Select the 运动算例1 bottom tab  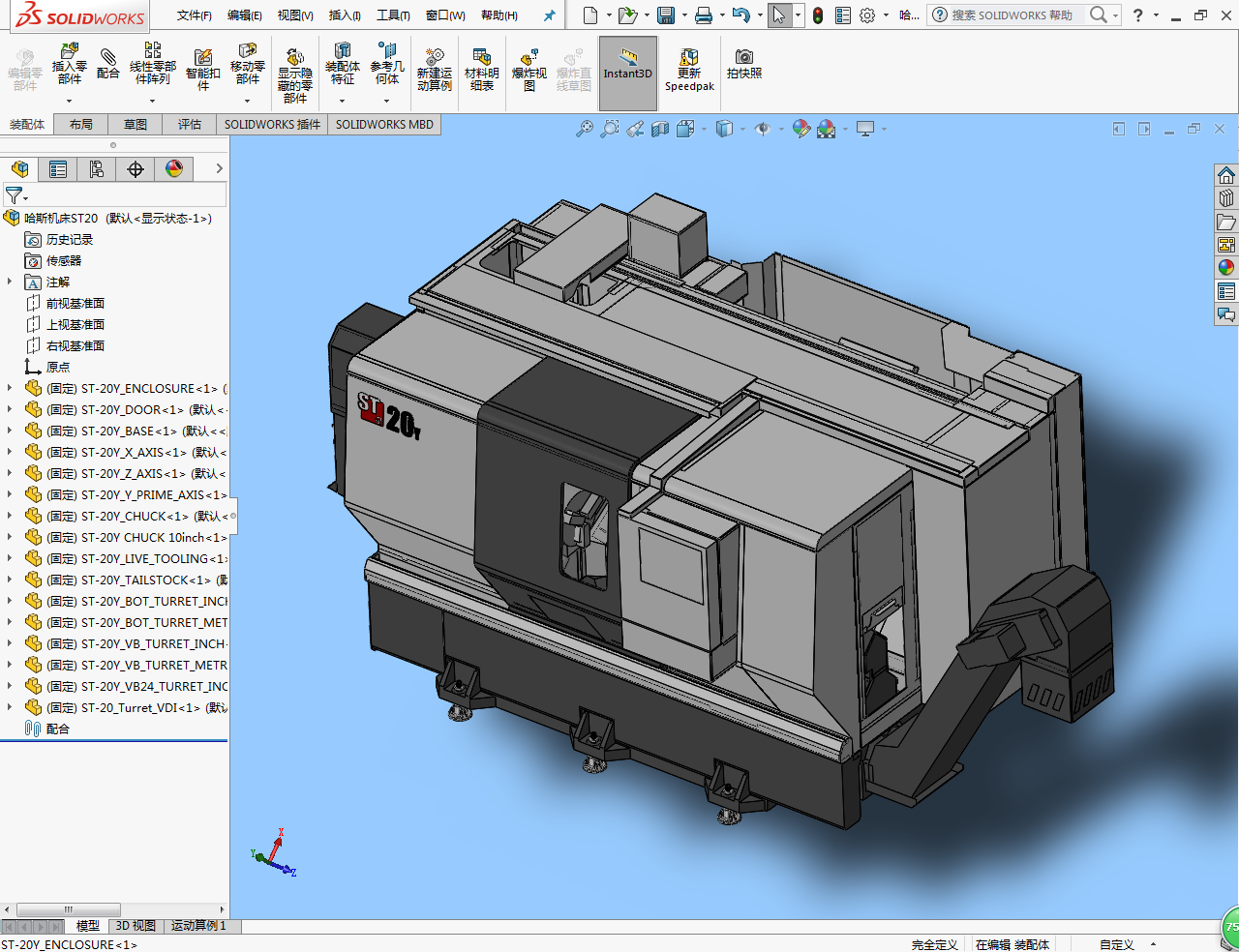(x=198, y=926)
